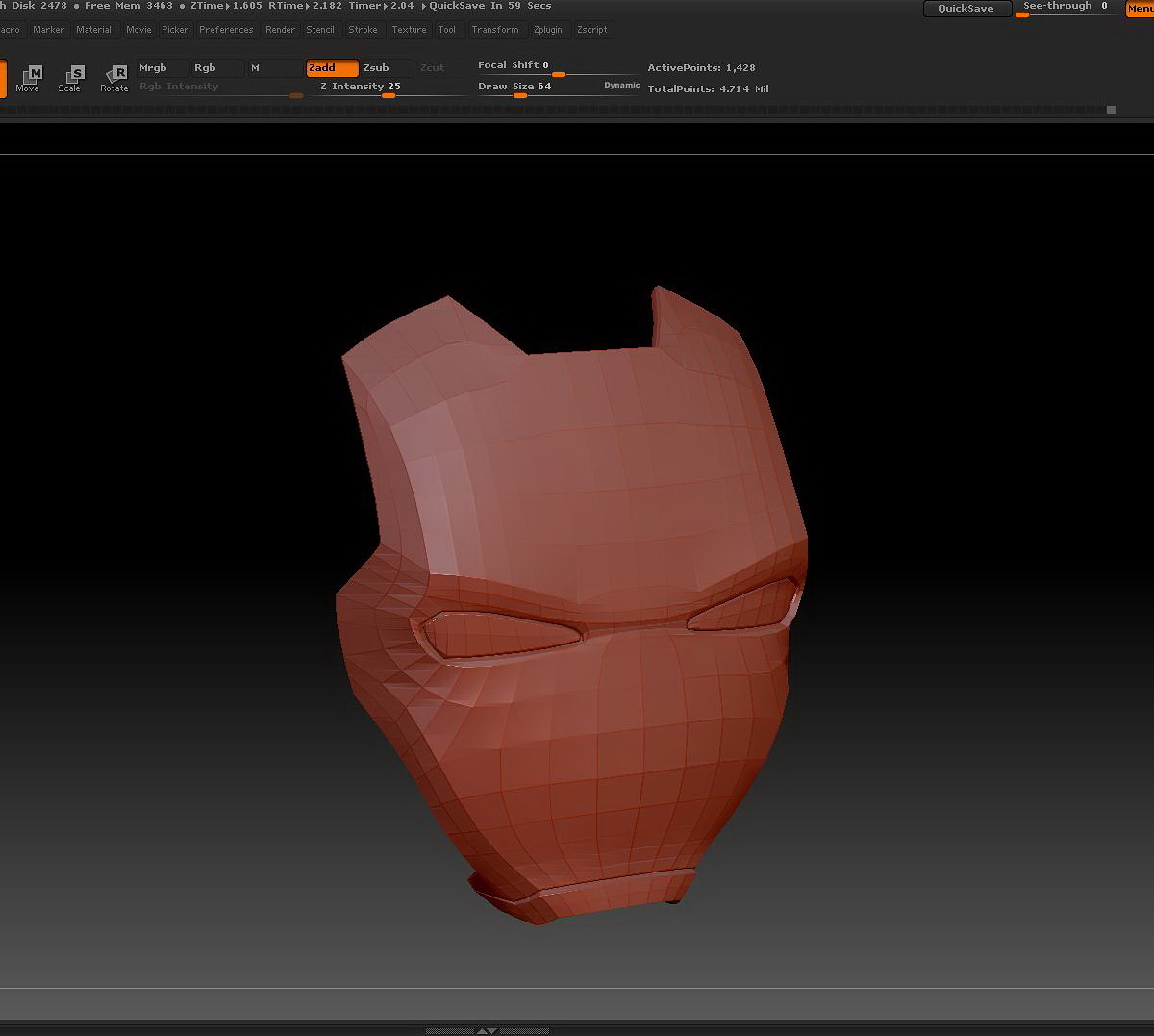Select the Scale transform tool
Image resolution: width=1154 pixels, height=1036 pixels.
(x=69, y=78)
